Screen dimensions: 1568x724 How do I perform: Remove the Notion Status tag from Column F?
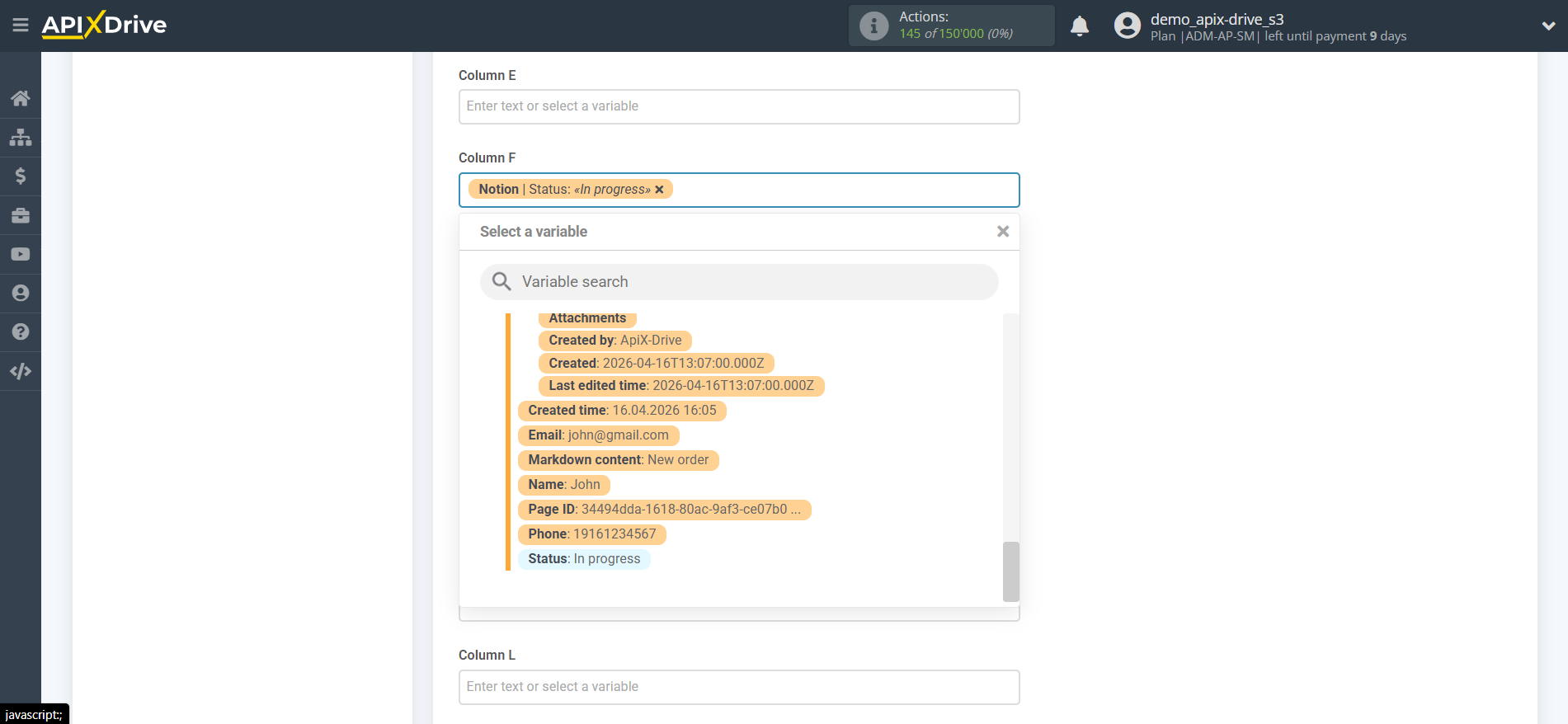click(659, 190)
